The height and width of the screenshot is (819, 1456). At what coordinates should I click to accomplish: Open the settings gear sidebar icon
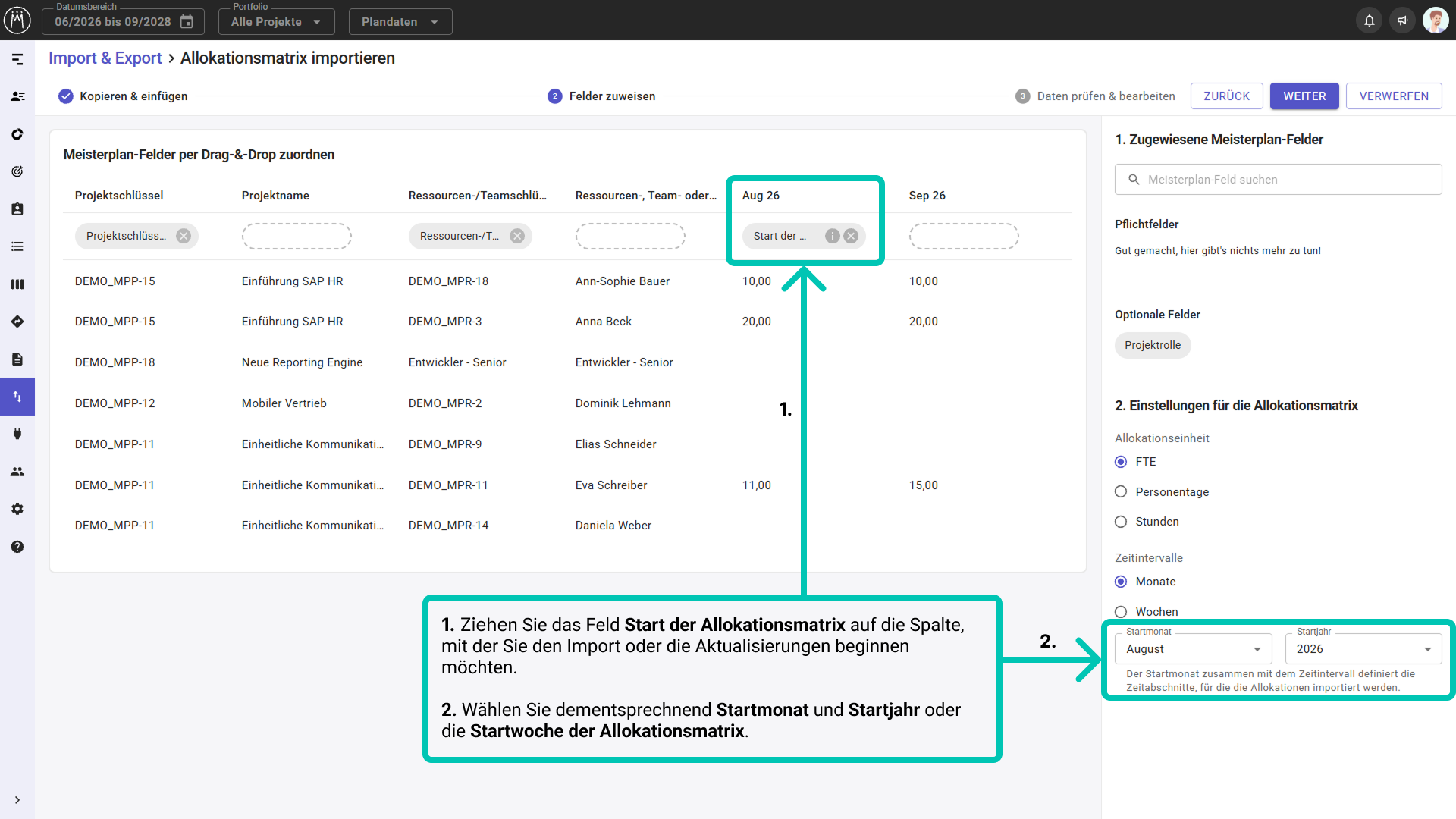[17, 509]
